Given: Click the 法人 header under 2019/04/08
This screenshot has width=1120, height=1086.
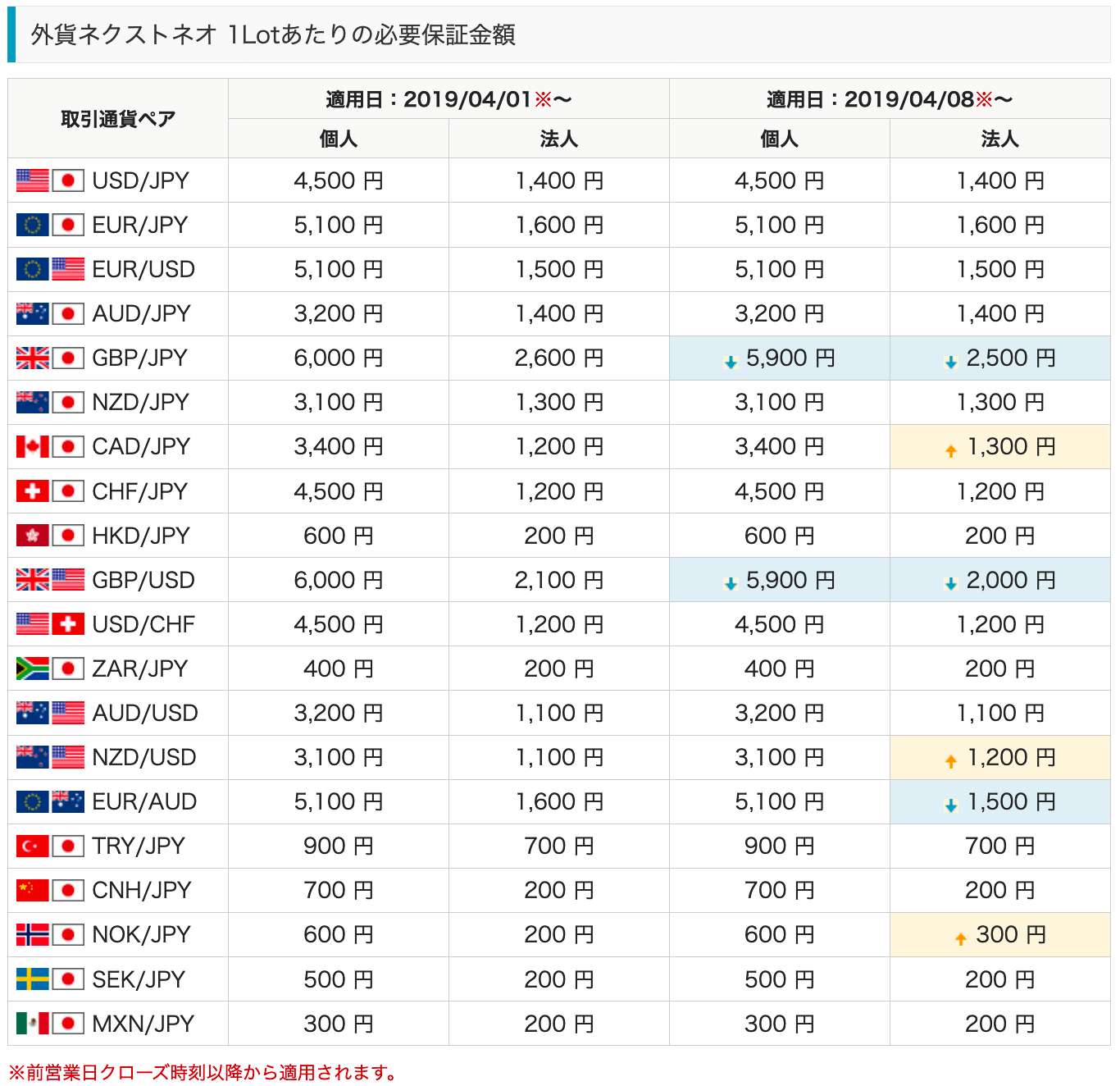Looking at the screenshot, I should click(1000, 139).
